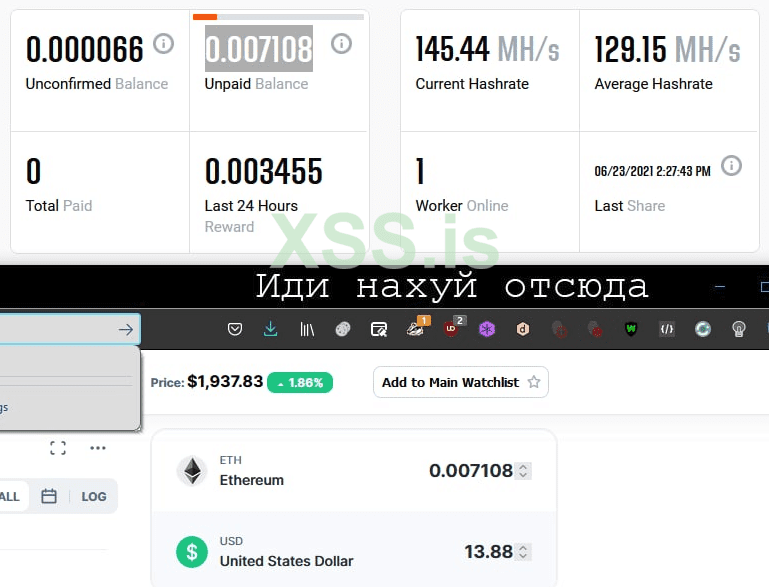Click the star on the Watchlist button
This screenshot has height=587, width=769.
click(x=534, y=382)
